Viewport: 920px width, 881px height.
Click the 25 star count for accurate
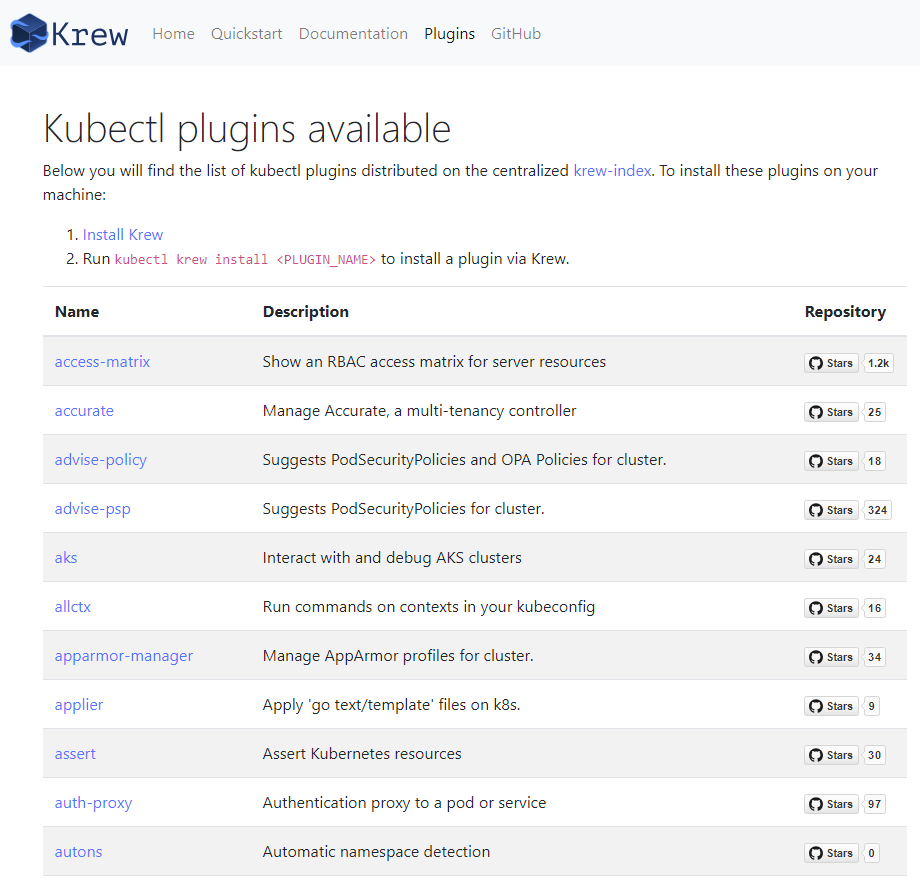click(874, 412)
